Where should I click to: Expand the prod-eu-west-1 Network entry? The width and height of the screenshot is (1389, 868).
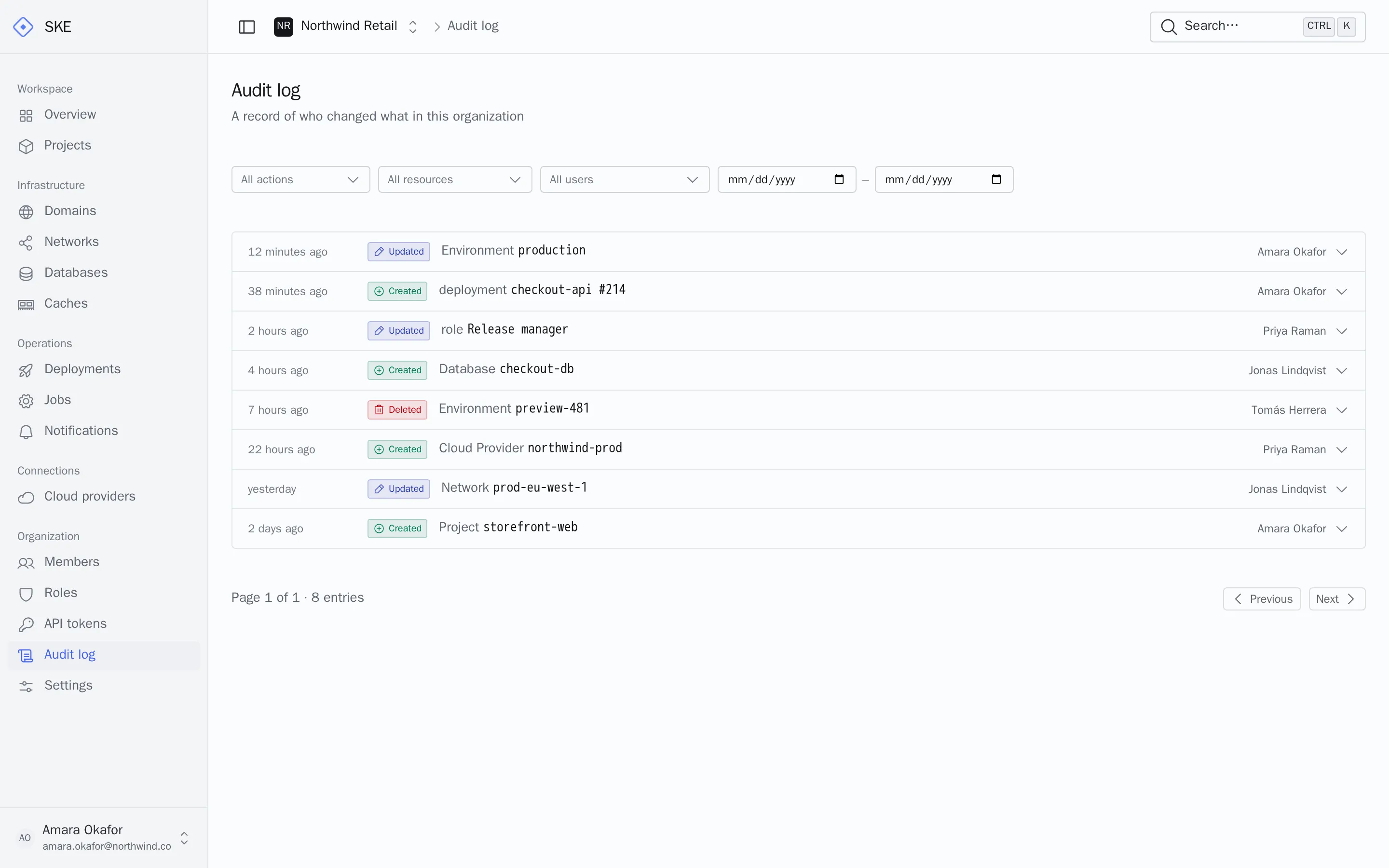point(1342,489)
